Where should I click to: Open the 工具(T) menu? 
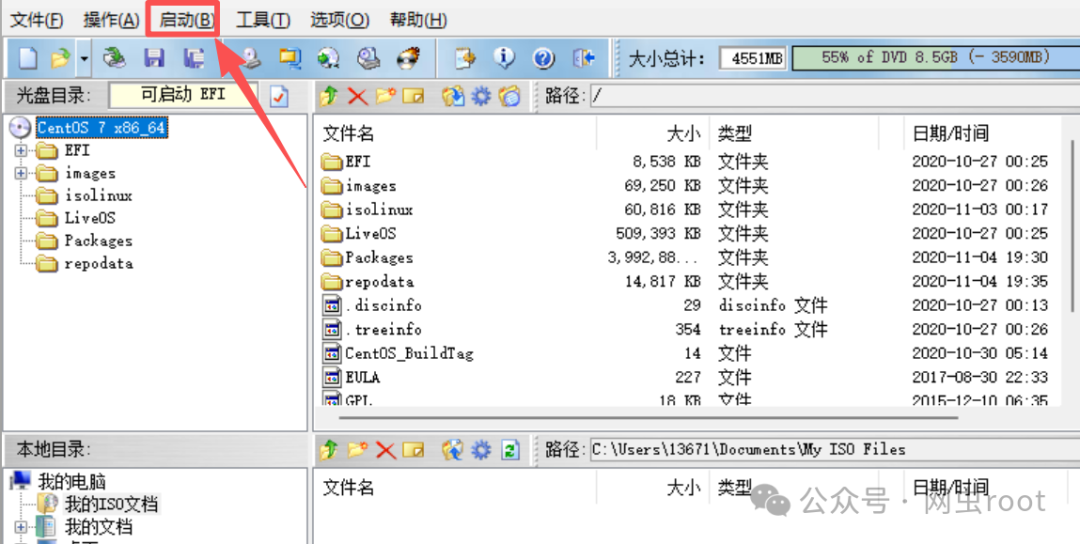click(x=263, y=20)
